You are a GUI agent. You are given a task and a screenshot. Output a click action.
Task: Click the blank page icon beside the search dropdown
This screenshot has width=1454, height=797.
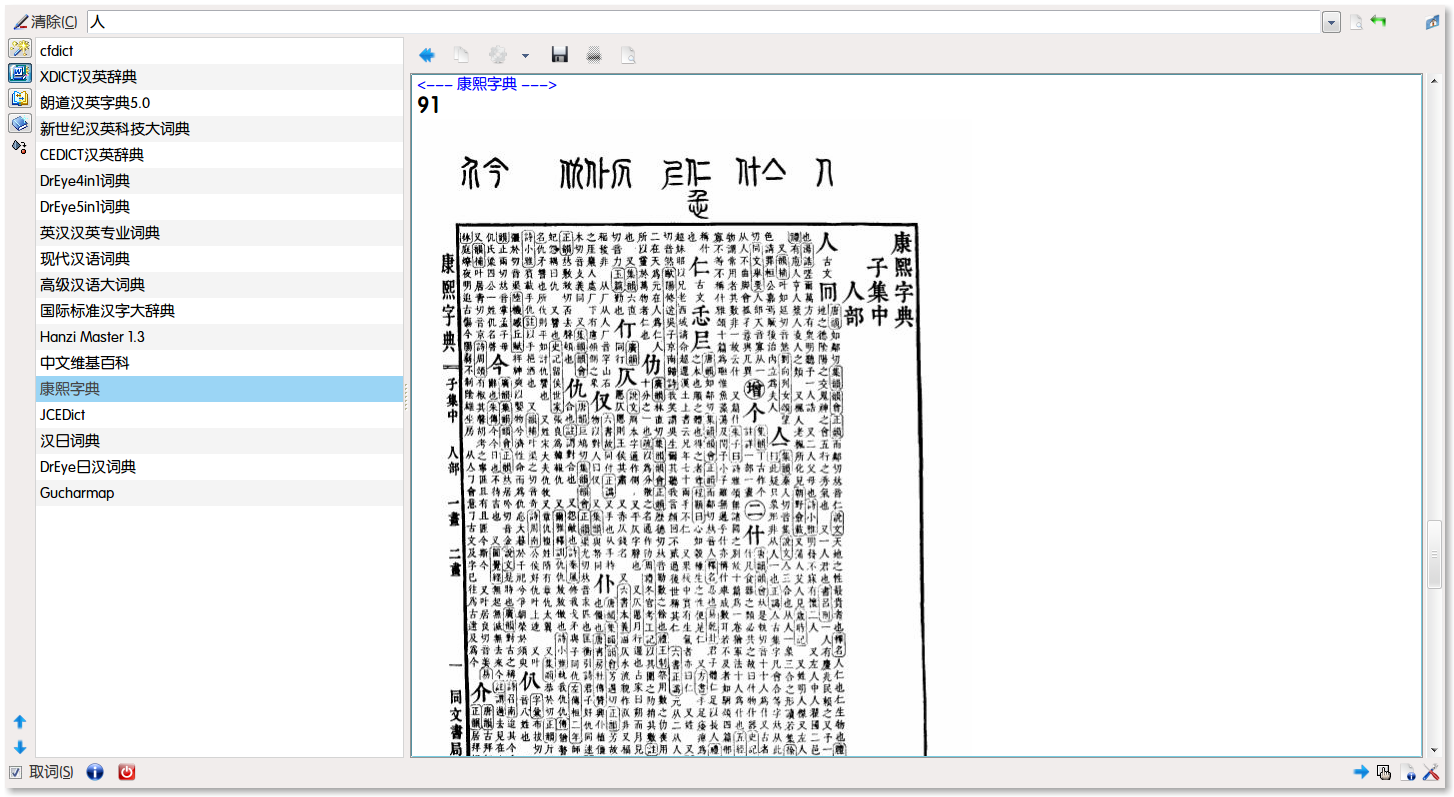[1356, 22]
